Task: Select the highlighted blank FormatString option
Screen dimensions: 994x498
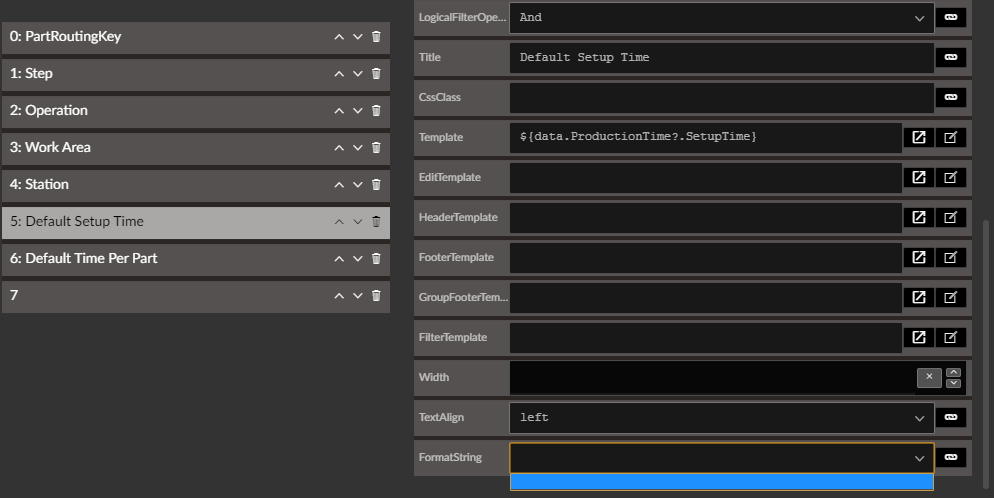Action: point(721,482)
